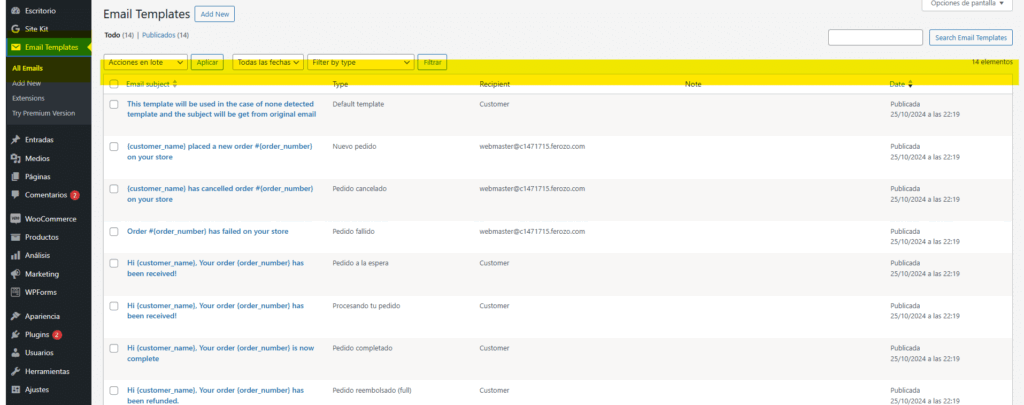Click the Ajustes settings icon

(x=16, y=389)
